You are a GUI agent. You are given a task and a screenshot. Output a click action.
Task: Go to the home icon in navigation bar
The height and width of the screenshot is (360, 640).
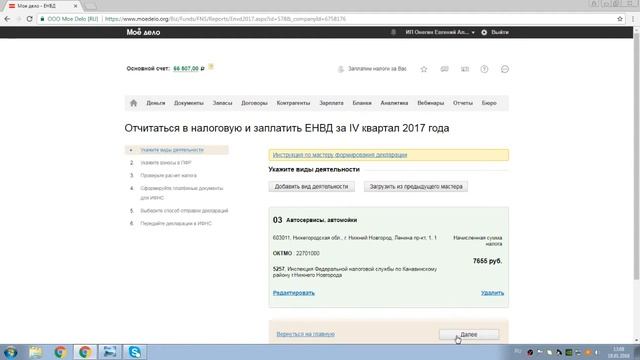tap(133, 103)
